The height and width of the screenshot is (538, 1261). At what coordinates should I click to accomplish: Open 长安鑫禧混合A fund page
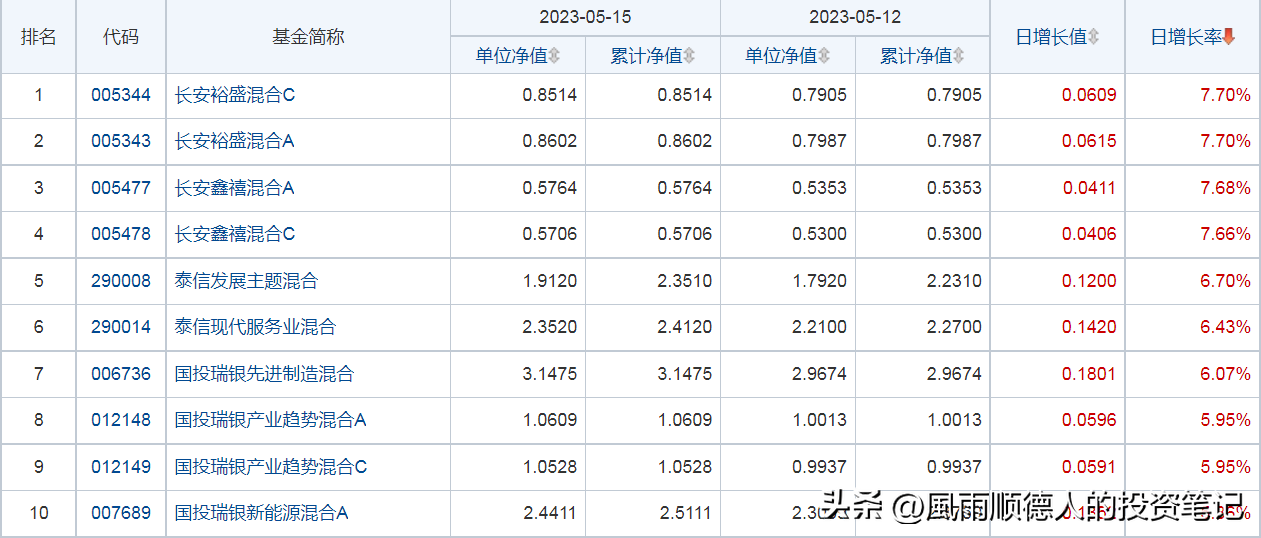pyautogui.click(x=235, y=188)
